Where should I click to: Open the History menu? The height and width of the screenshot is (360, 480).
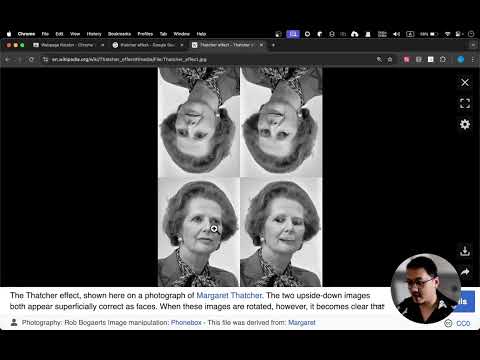coord(94,34)
